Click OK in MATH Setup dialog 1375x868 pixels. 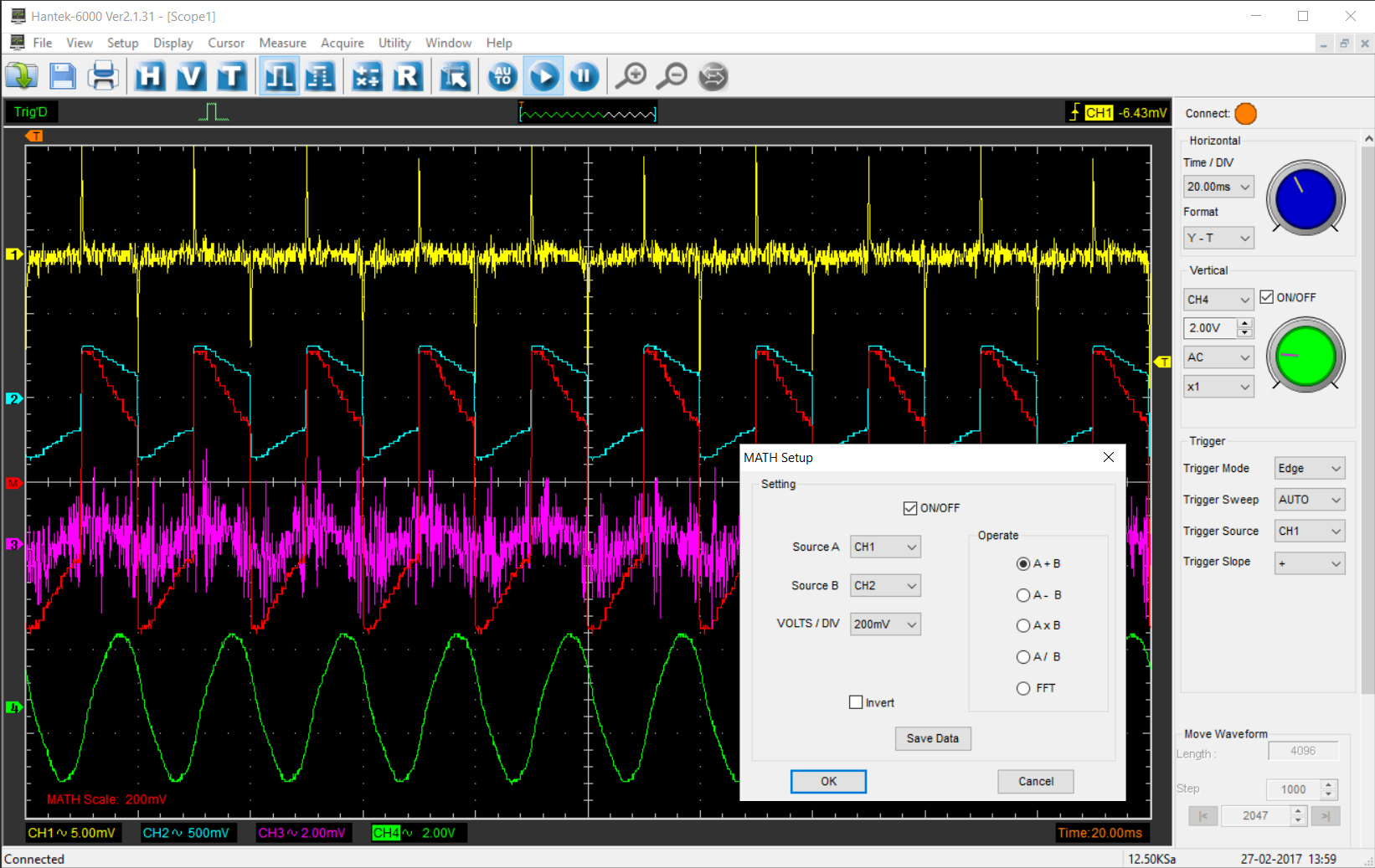point(828,781)
